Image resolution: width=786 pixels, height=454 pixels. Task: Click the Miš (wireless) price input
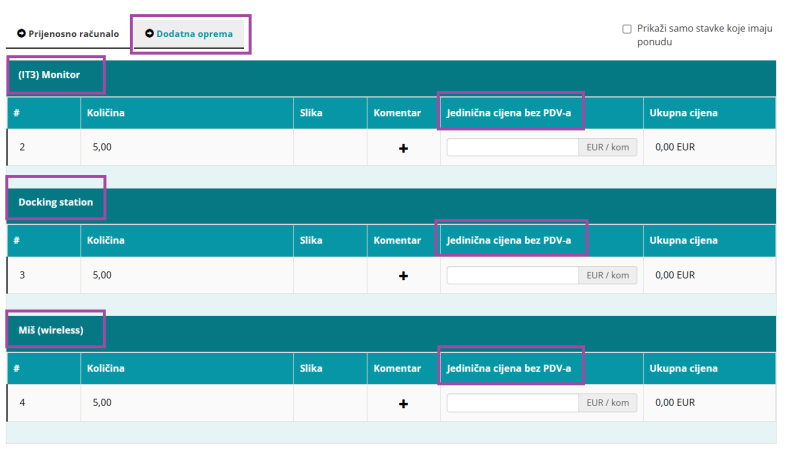[512, 403]
